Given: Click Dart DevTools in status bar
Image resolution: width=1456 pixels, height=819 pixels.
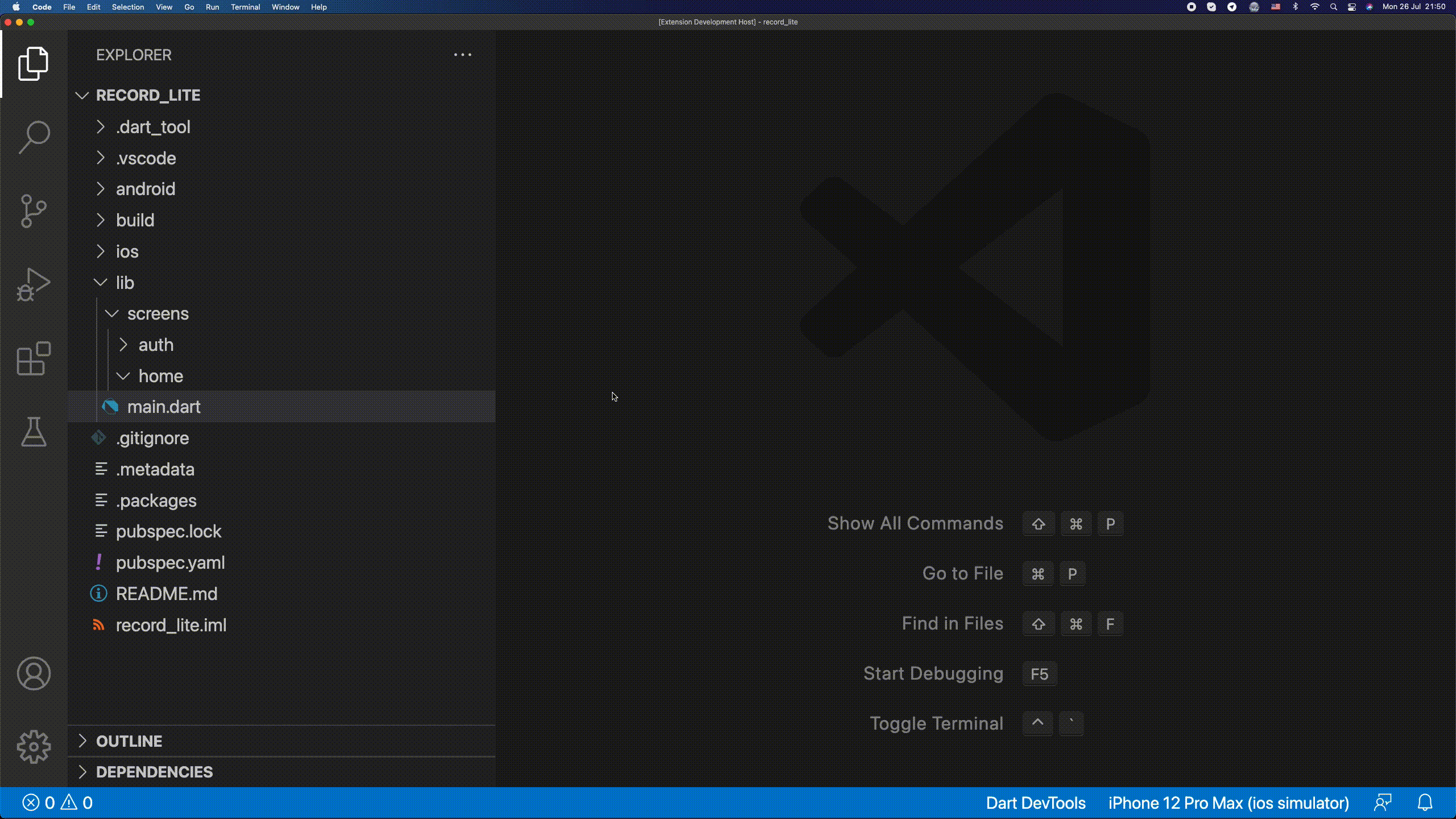Looking at the screenshot, I should (1035, 803).
